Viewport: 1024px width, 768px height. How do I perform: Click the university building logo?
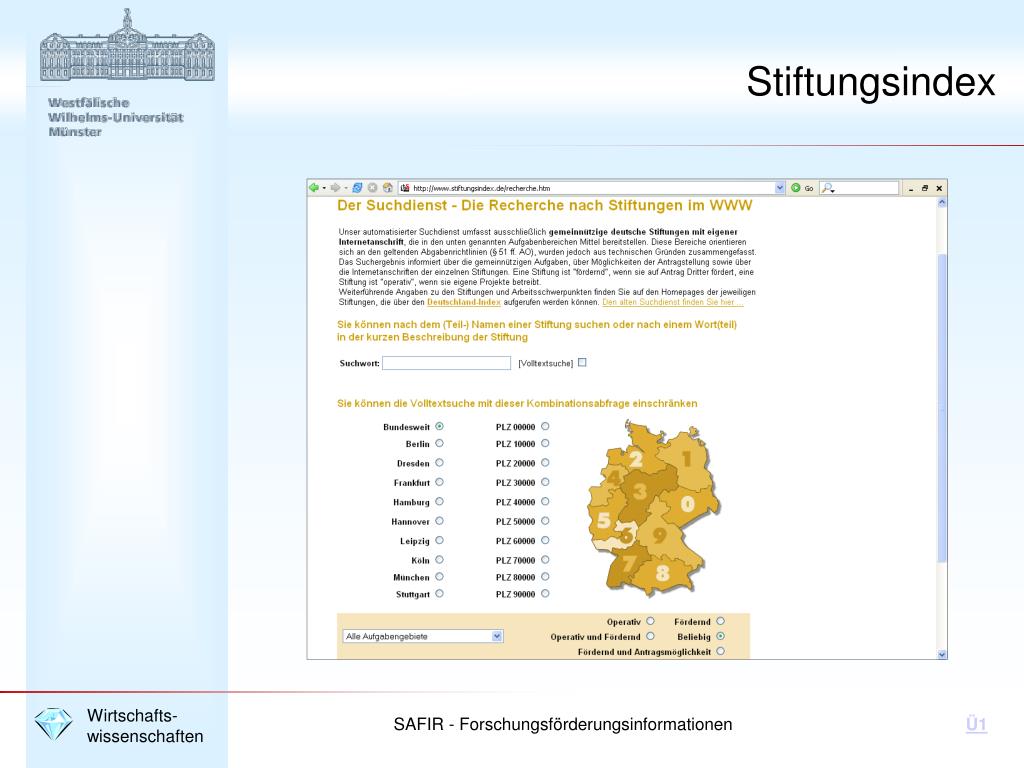pyautogui.click(x=127, y=45)
